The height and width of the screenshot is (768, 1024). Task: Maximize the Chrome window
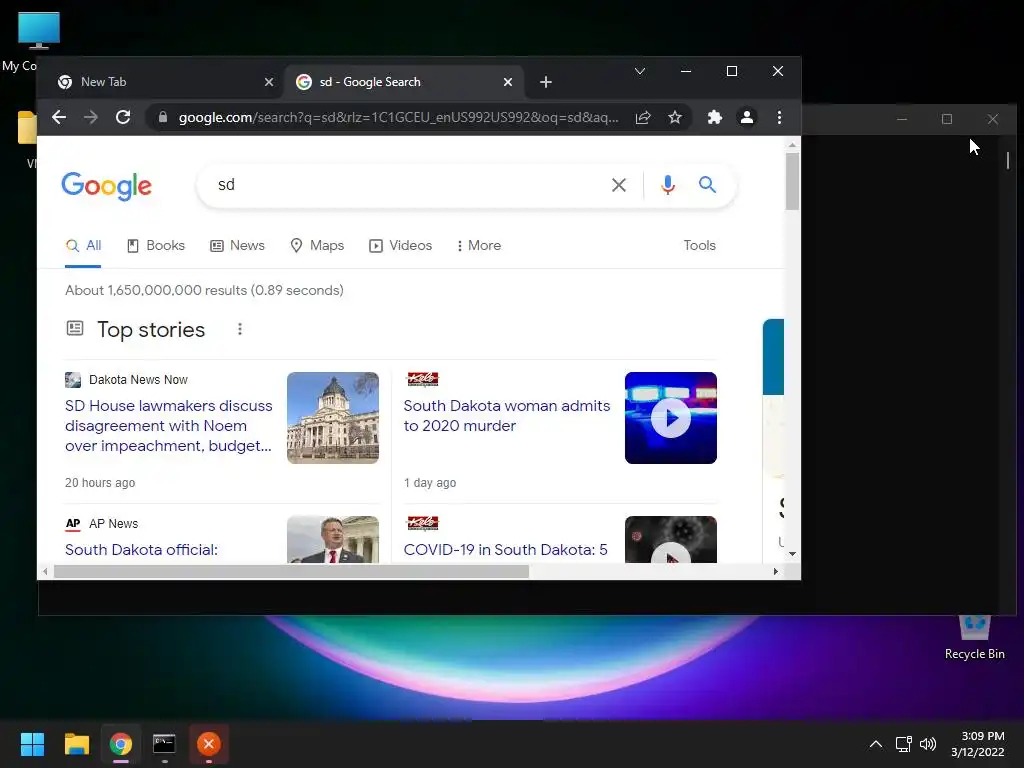click(732, 71)
